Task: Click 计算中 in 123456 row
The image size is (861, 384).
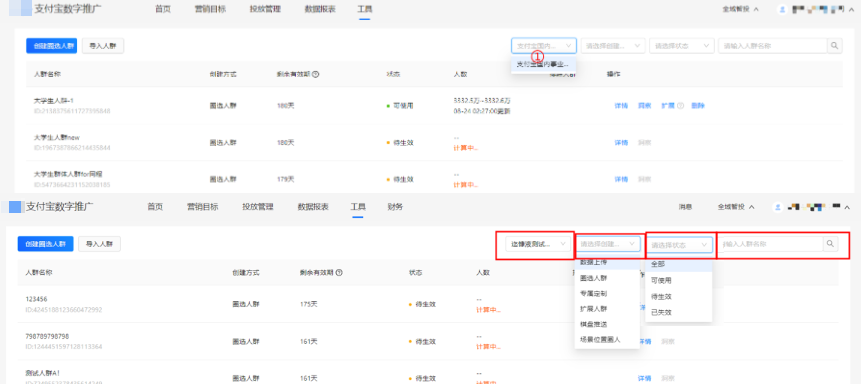Action: pyautogui.click(x=488, y=310)
